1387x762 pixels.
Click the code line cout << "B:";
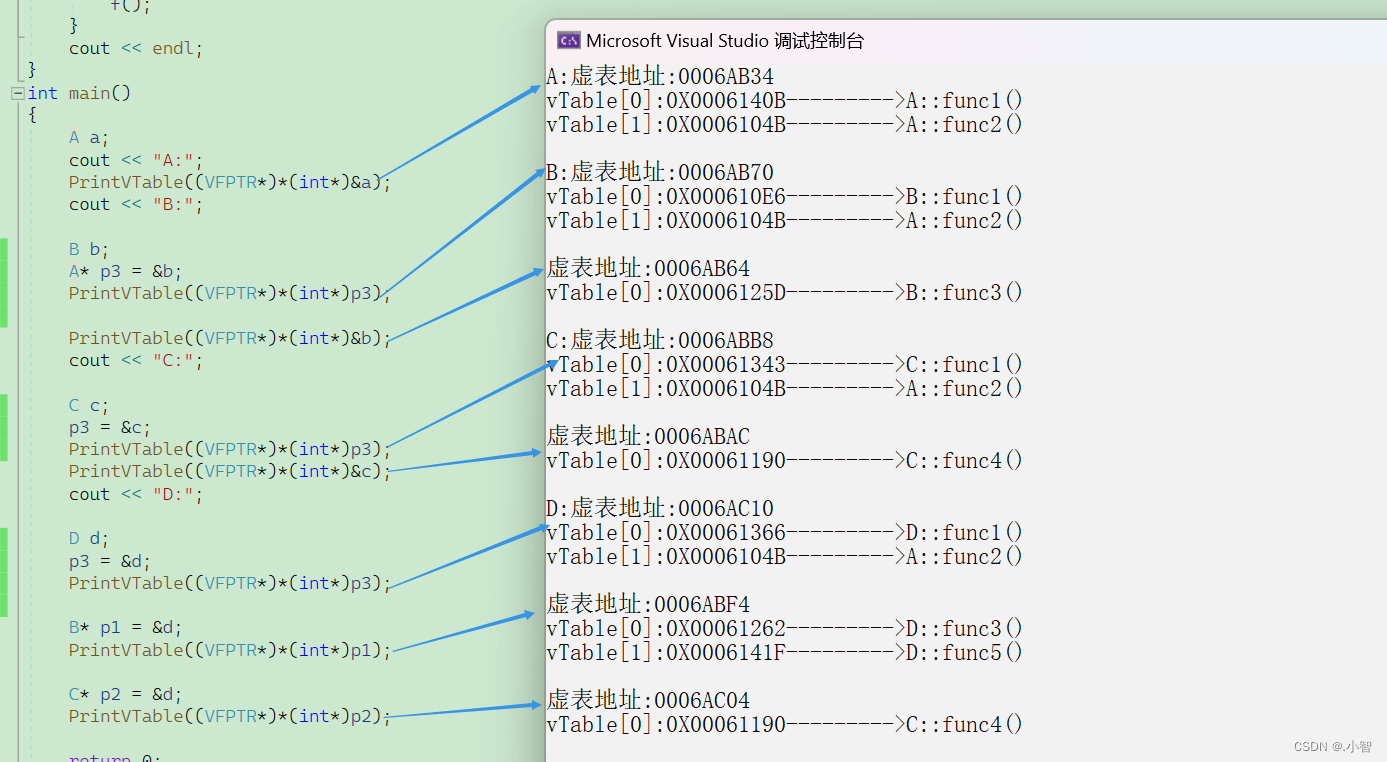tap(136, 204)
